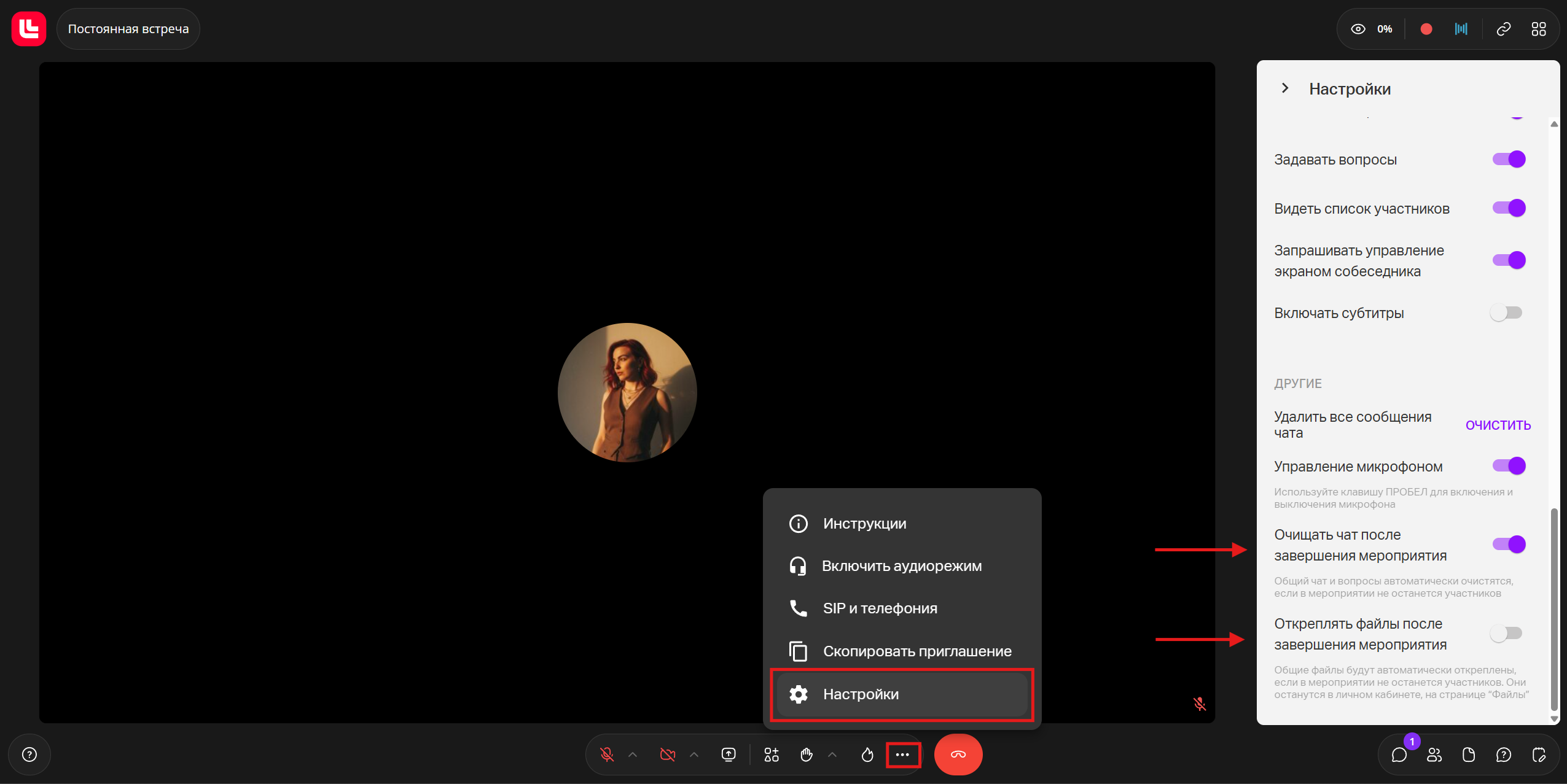Raise hand in bottom toolbar
Screen dimensions: 1567x784
[x=807, y=755]
